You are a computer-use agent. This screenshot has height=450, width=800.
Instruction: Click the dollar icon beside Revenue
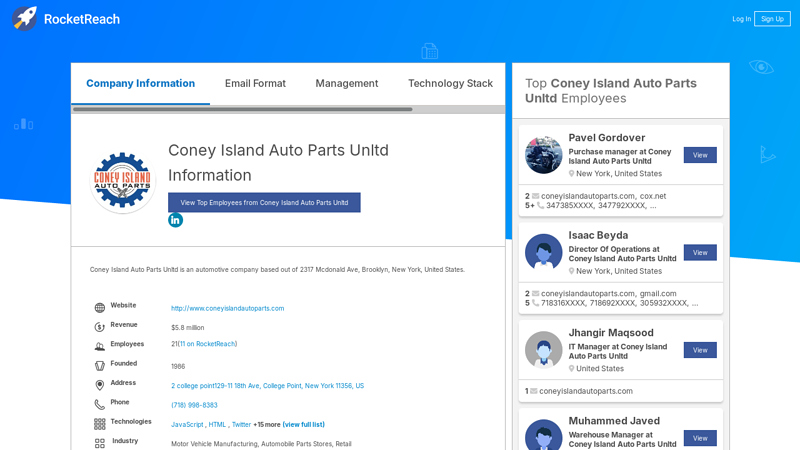(x=99, y=327)
